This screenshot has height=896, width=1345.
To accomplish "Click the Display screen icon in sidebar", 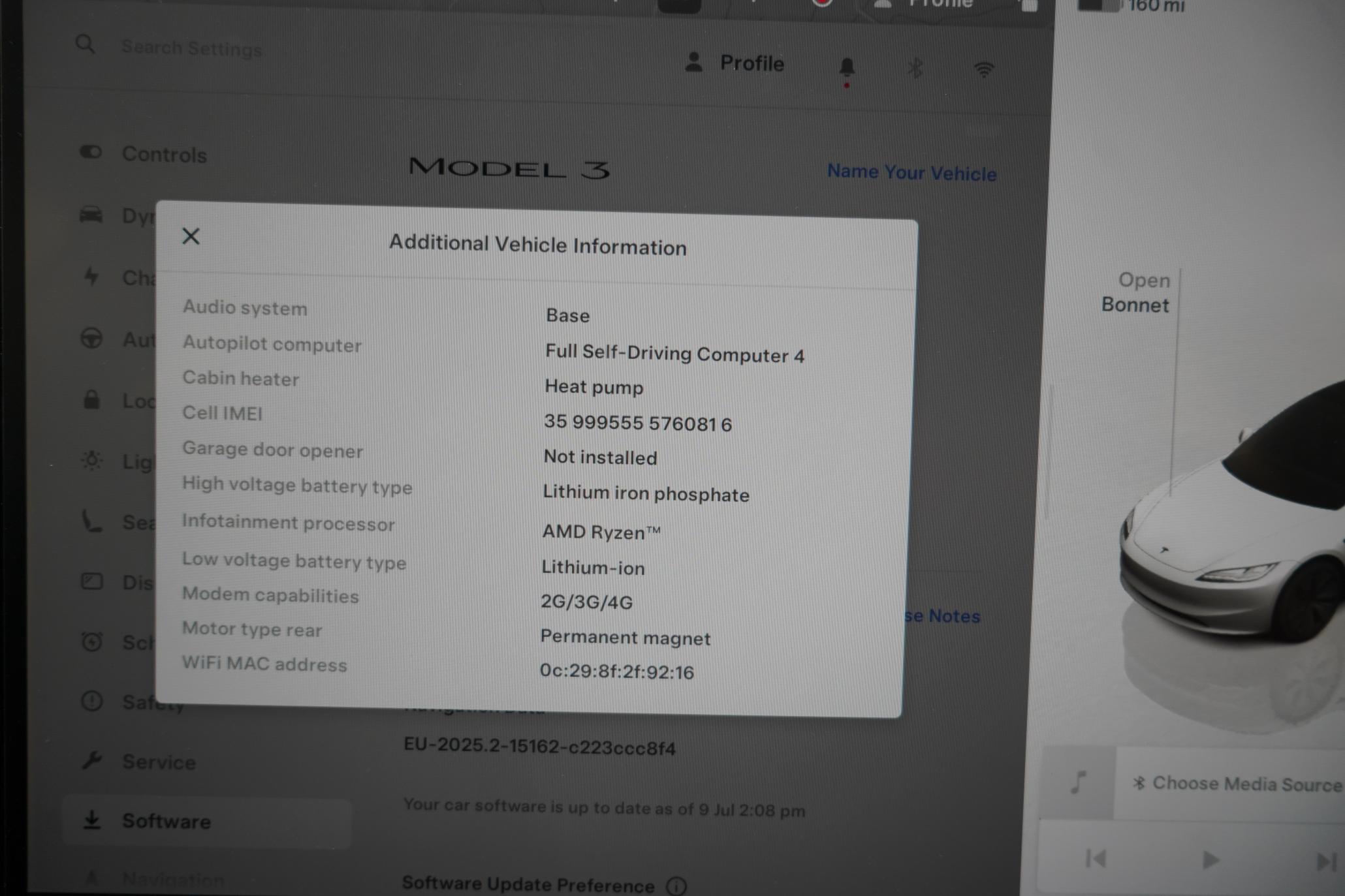I will point(91,581).
